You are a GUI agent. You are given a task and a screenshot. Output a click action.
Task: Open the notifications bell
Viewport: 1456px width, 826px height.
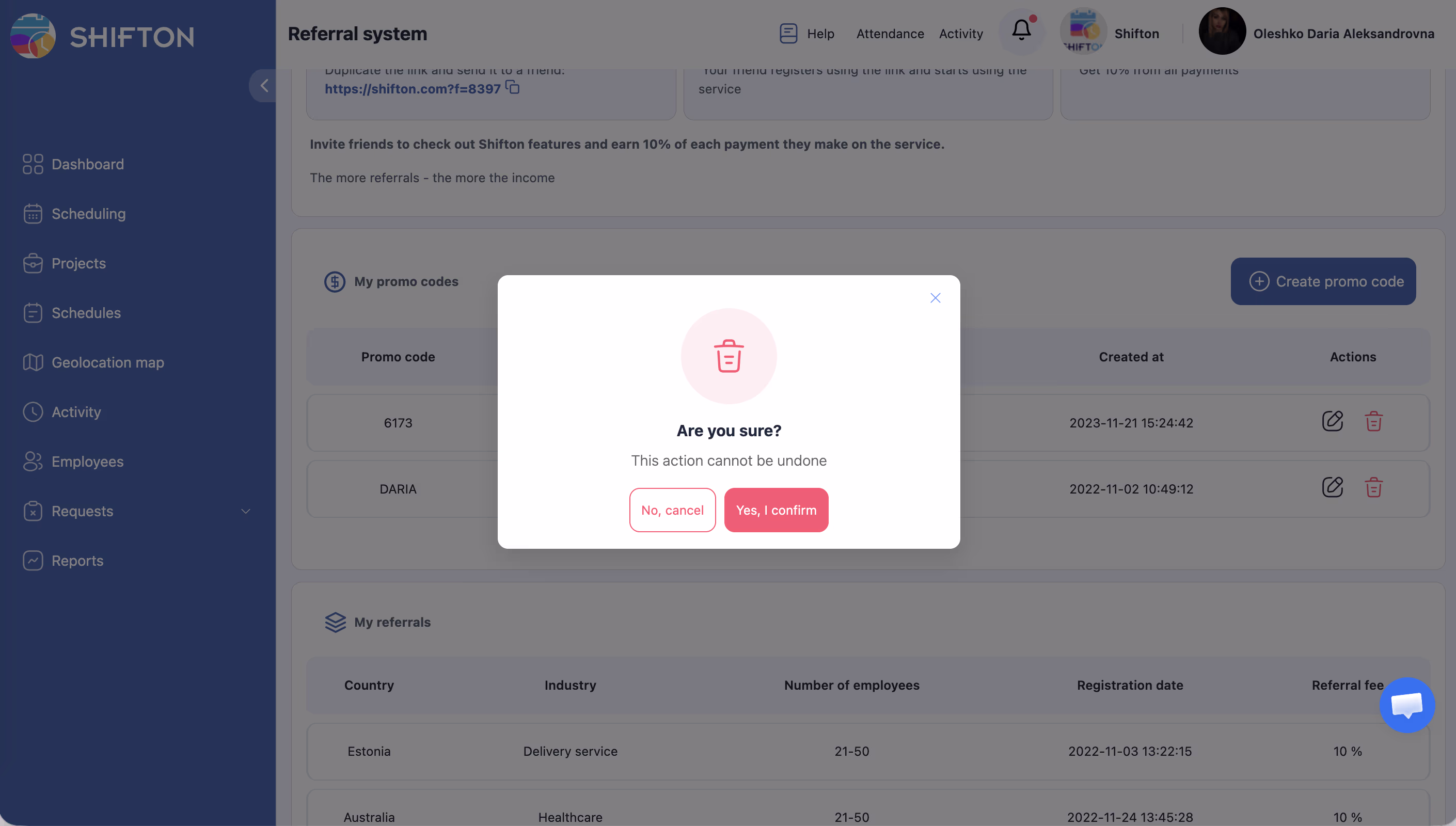point(1022,30)
